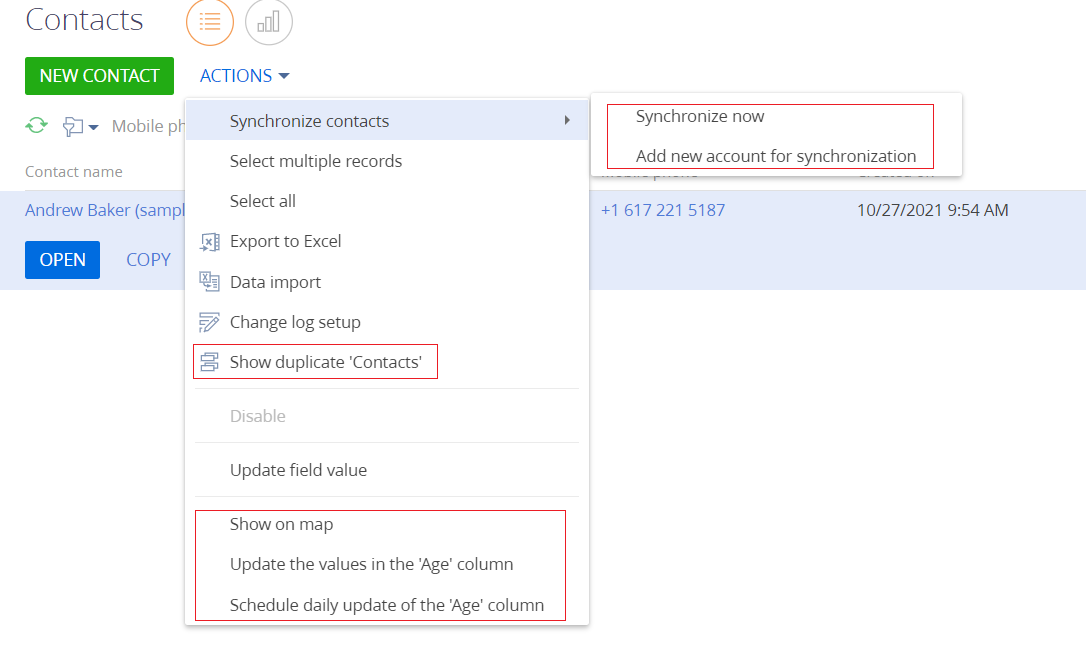Image resolution: width=1086 pixels, height=671 pixels.
Task: Open the ACTIONS dropdown
Action: (244, 75)
